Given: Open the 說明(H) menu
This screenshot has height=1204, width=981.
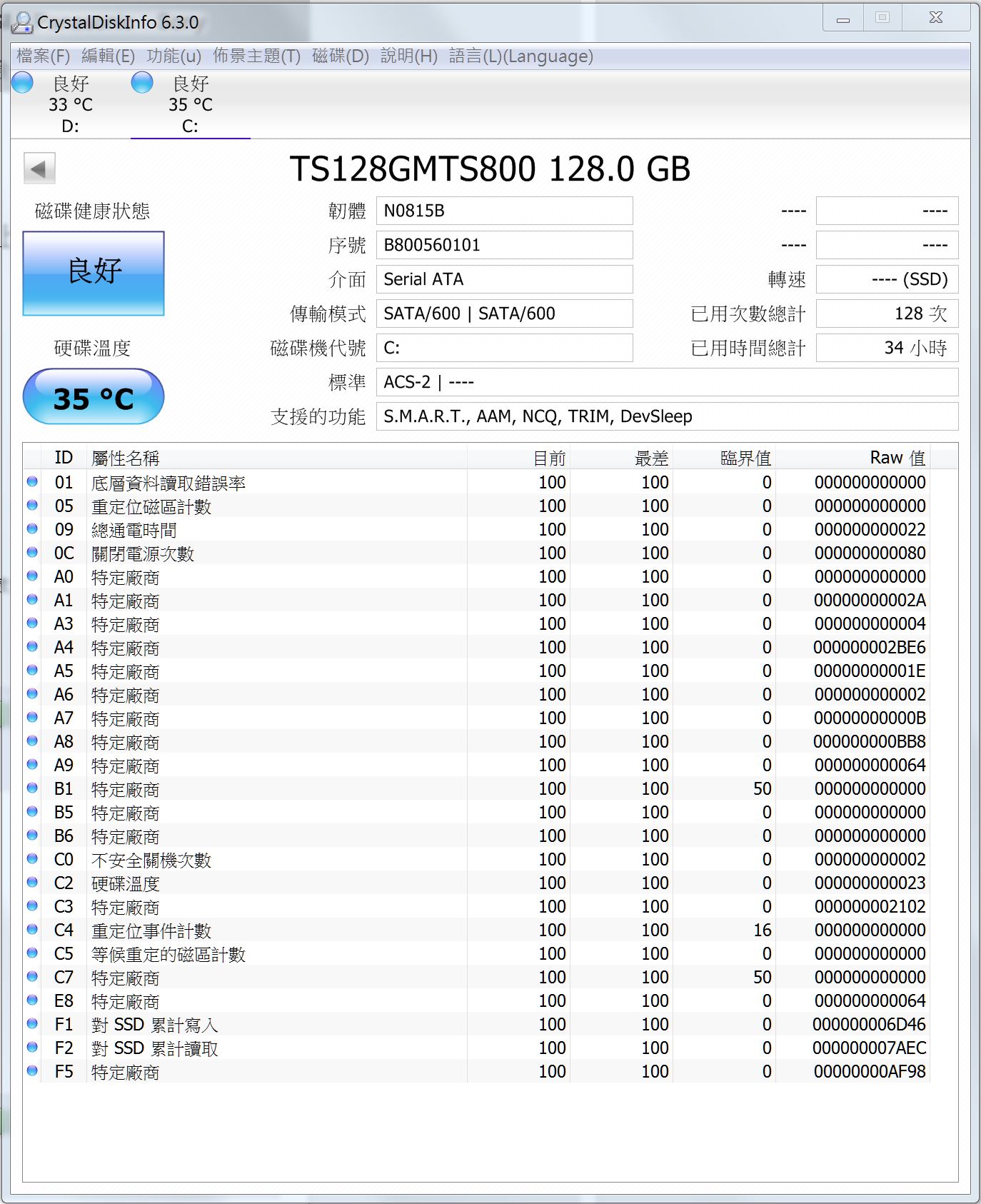Looking at the screenshot, I should click(409, 56).
